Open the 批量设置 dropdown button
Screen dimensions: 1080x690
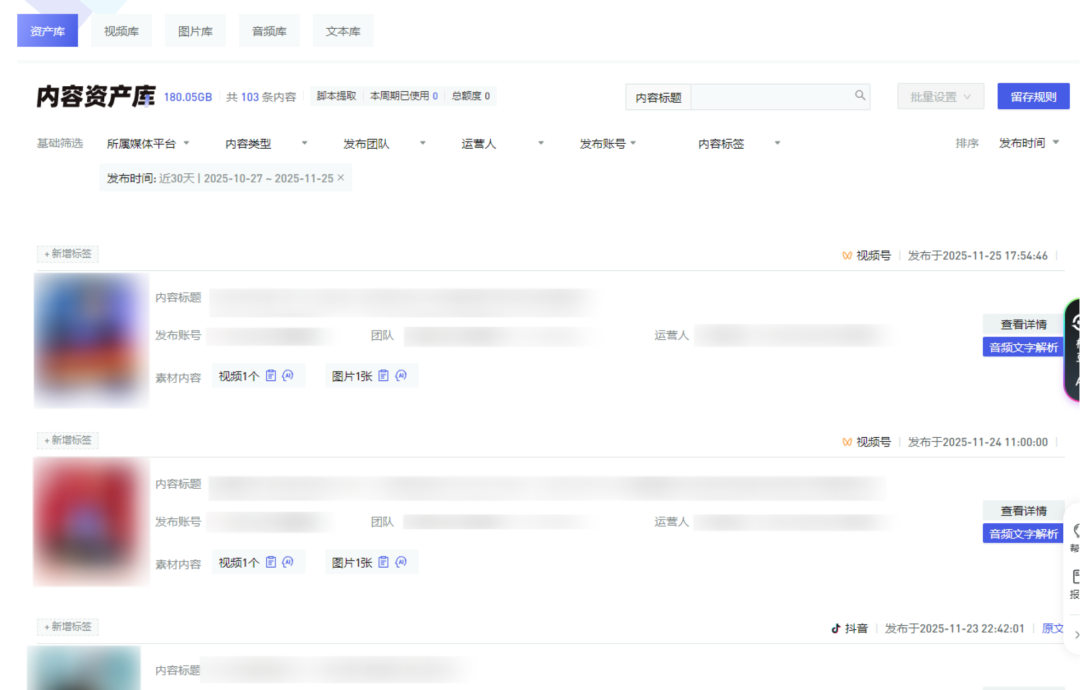tap(940, 97)
